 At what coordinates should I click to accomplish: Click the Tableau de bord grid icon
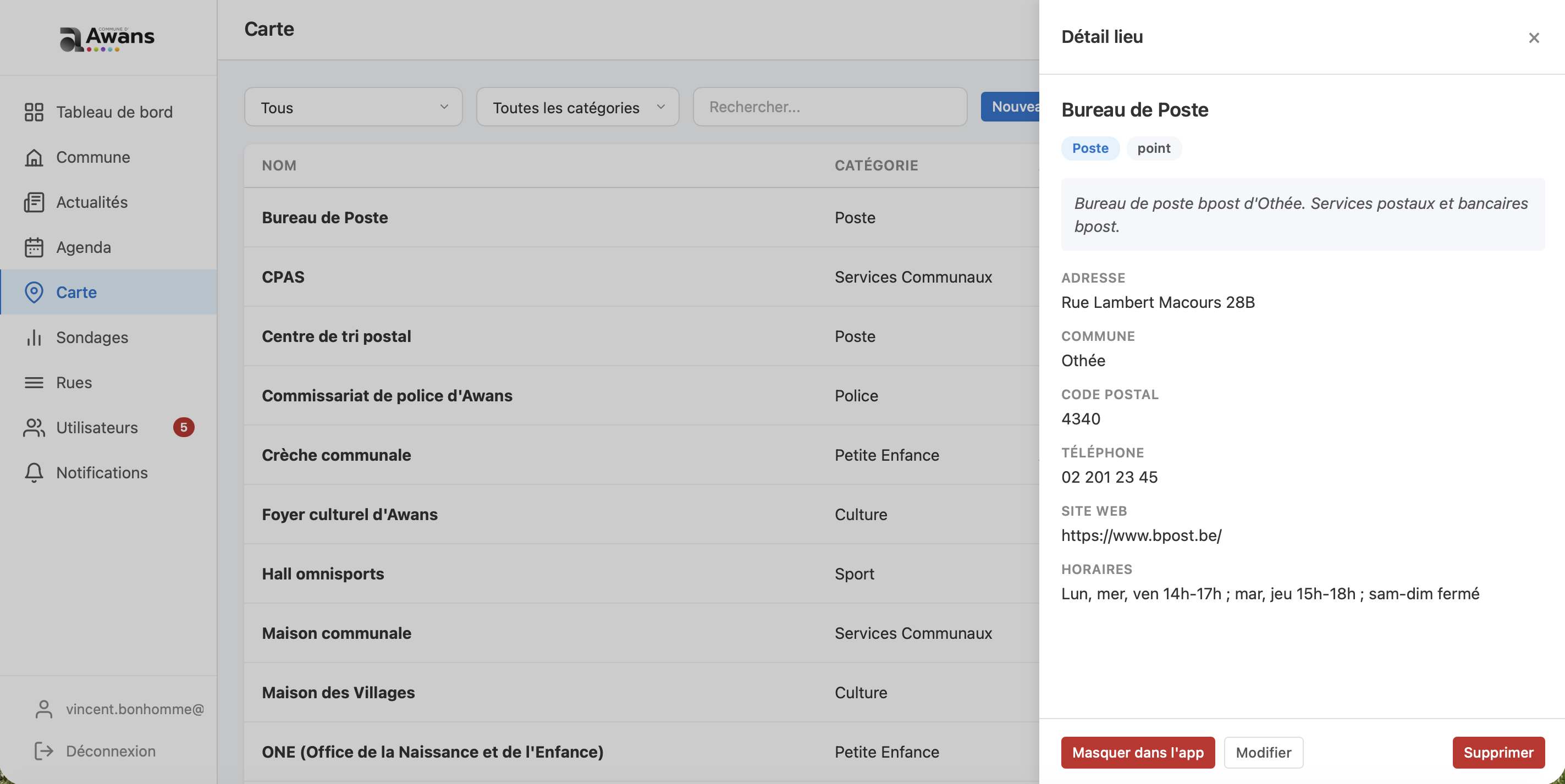[x=34, y=112]
